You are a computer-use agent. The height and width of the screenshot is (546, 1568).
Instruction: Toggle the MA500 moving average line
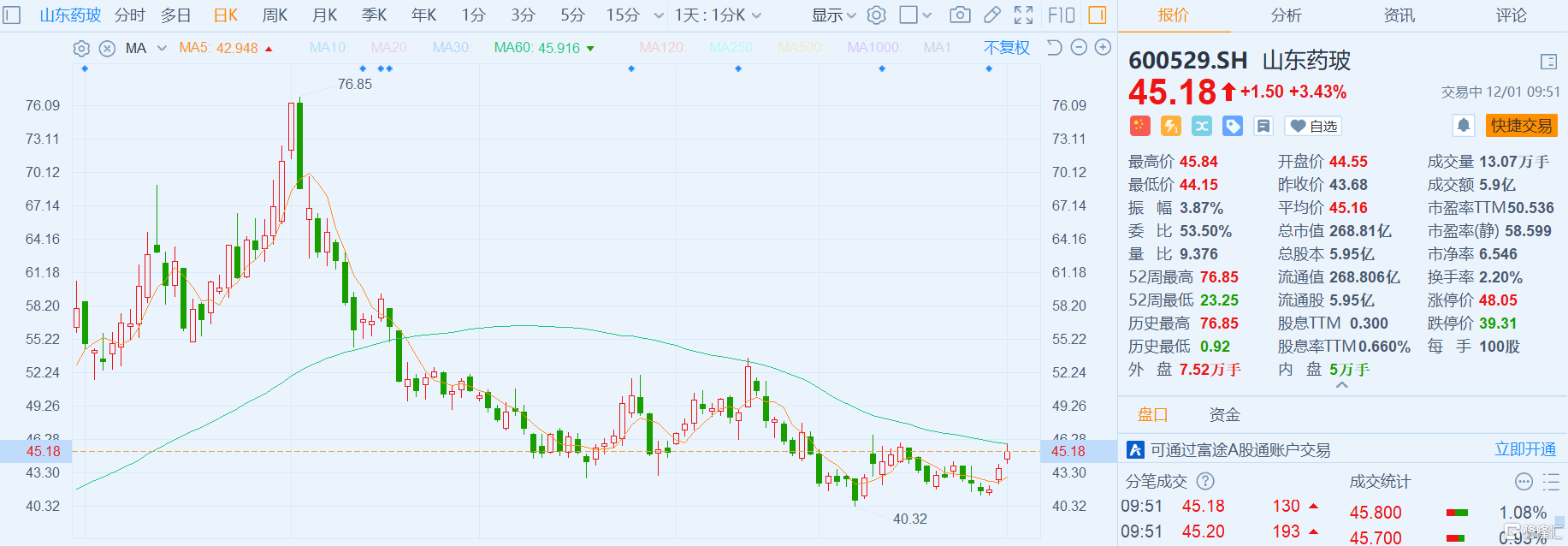[800, 48]
